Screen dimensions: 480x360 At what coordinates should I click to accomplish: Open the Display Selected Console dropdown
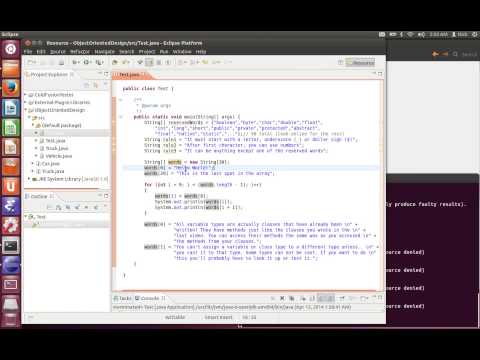click(353, 298)
